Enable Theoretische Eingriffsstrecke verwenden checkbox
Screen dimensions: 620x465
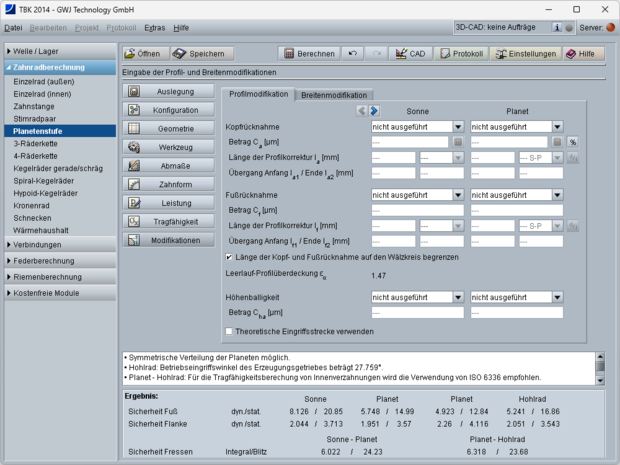coord(230,331)
